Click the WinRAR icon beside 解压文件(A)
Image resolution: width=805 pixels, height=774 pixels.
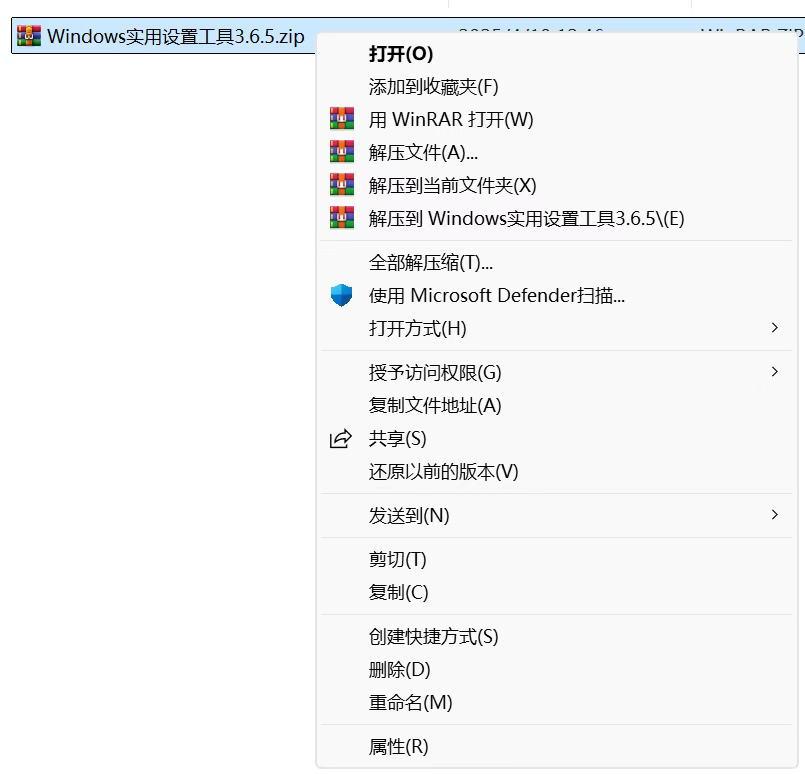click(x=341, y=152)
